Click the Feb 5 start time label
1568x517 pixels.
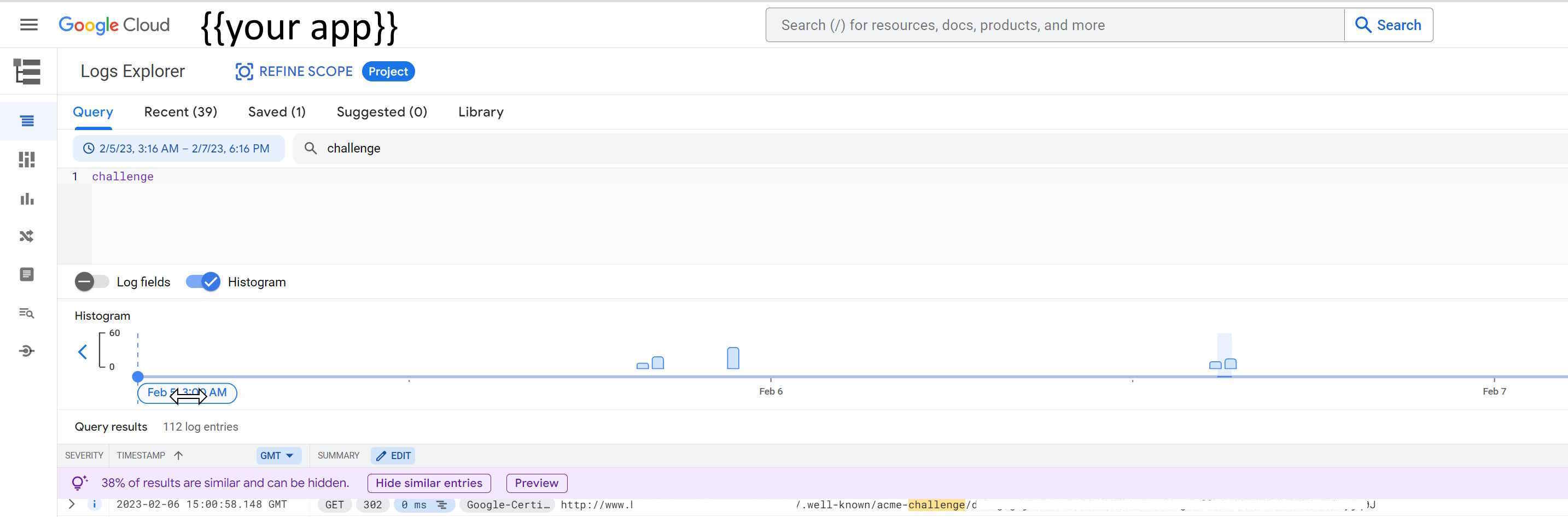pyautogui.click(x=188, y=393)
